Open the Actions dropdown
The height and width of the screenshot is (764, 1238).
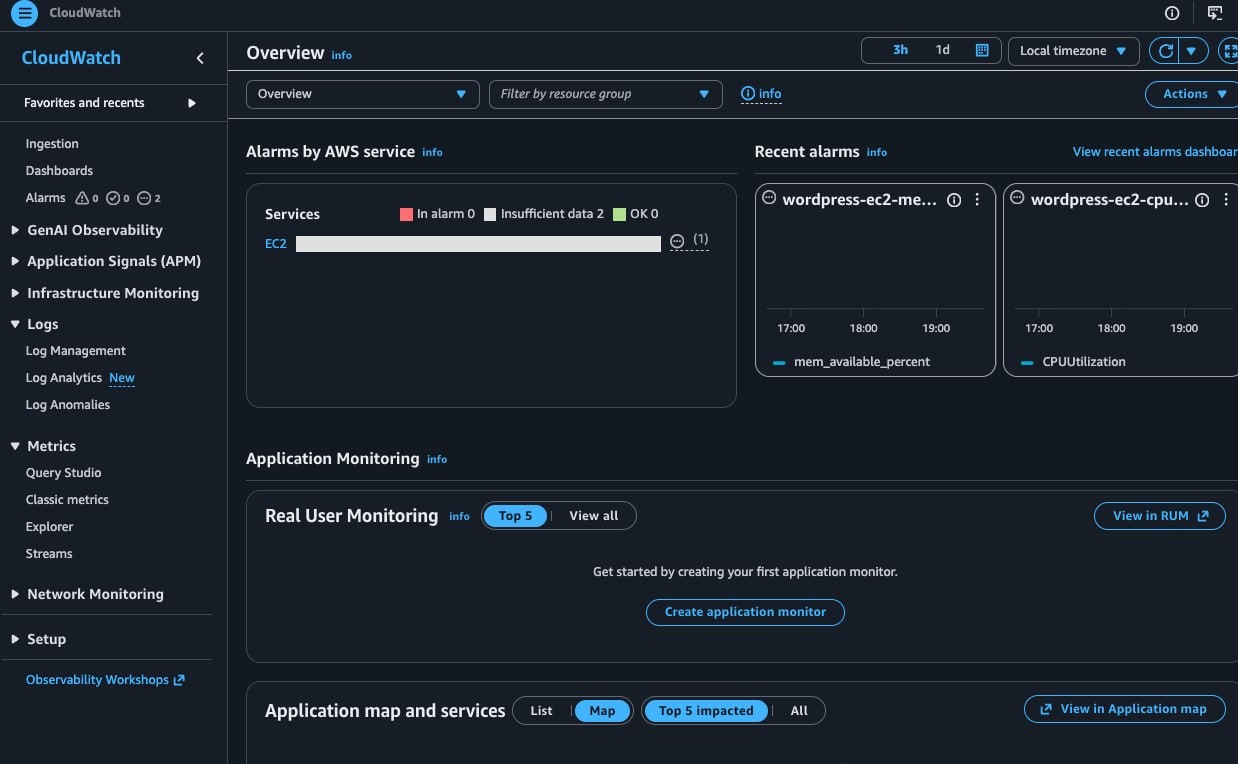pos(1194,94)
